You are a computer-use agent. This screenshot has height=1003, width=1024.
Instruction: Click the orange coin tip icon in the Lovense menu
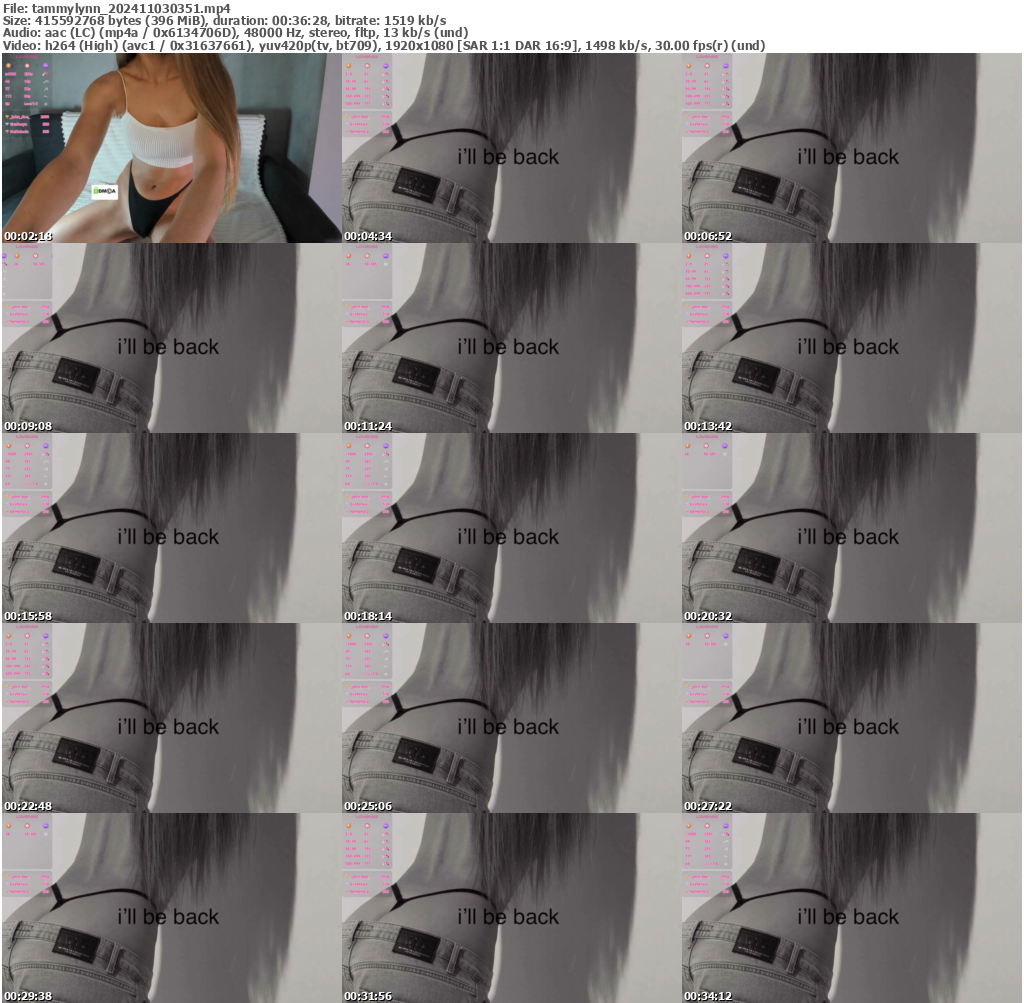pos(9,66)
